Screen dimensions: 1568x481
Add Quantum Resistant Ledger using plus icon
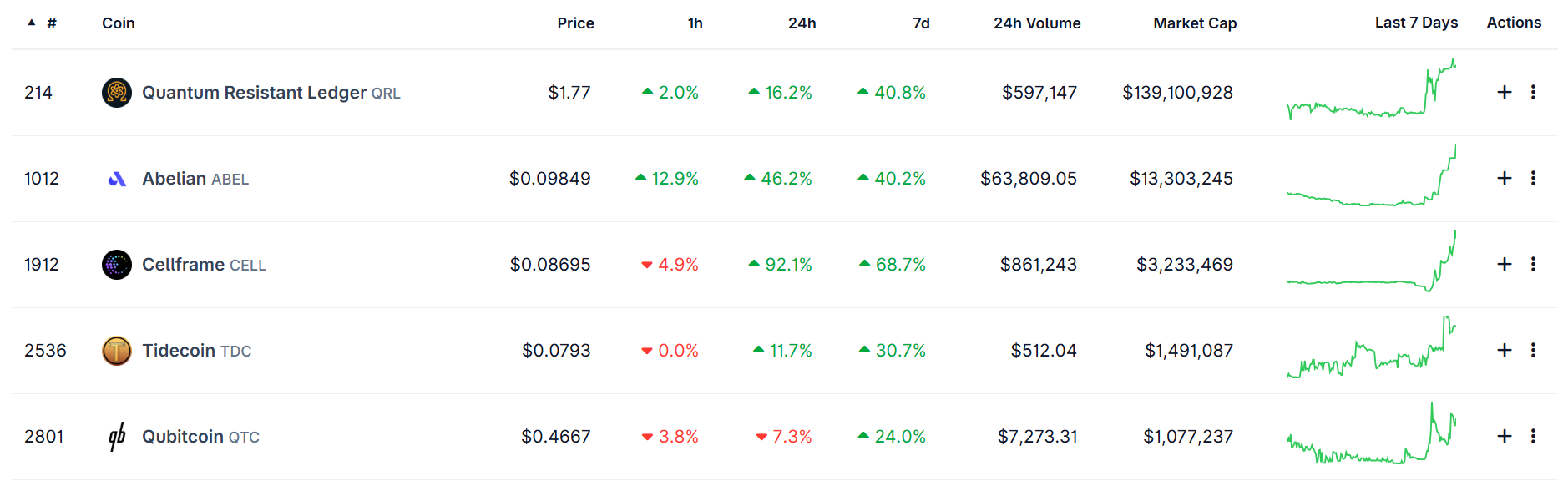click(1505, 92)
